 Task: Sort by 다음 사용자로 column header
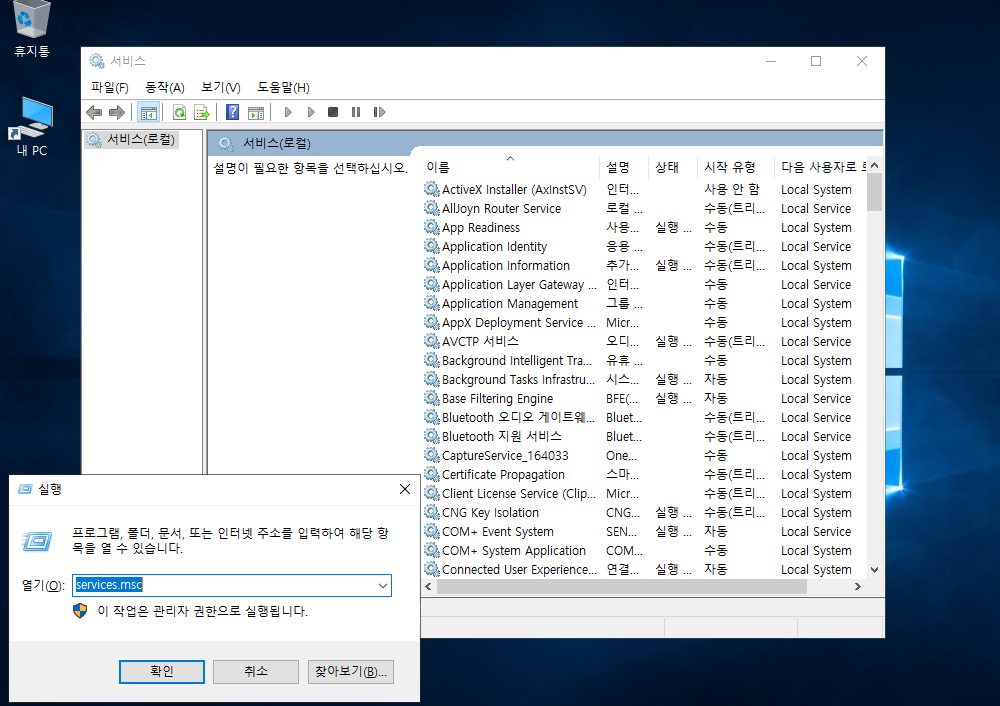[x=820, y=167]
